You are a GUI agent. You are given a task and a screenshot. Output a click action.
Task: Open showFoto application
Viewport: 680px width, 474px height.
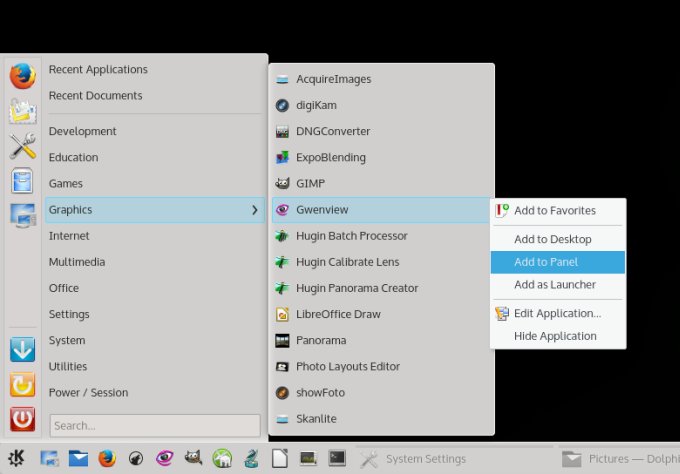[x=381, y=392]
